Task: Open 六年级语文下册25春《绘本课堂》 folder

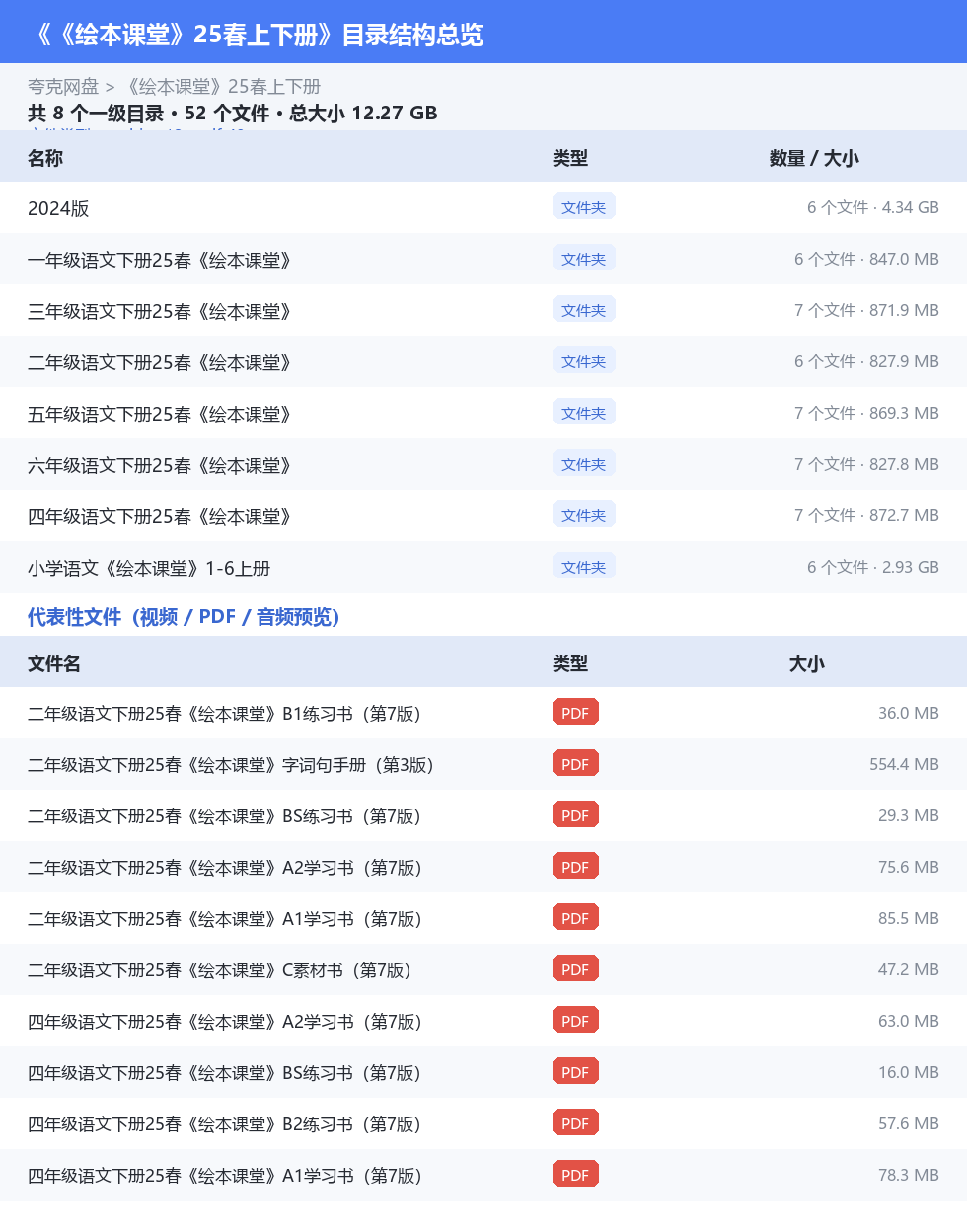Action: 162,465
